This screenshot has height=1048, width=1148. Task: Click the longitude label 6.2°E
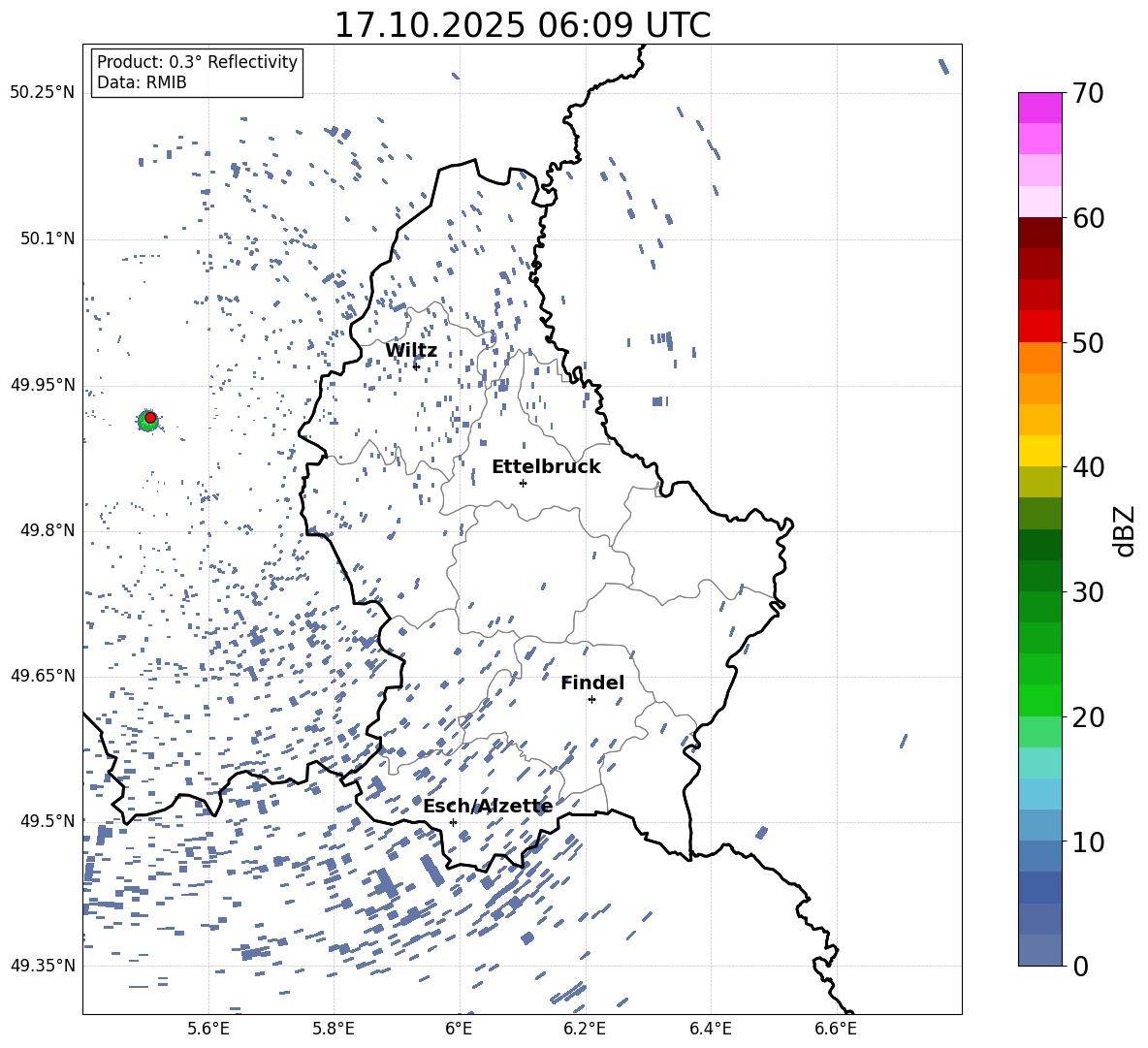coord(585,1029)
